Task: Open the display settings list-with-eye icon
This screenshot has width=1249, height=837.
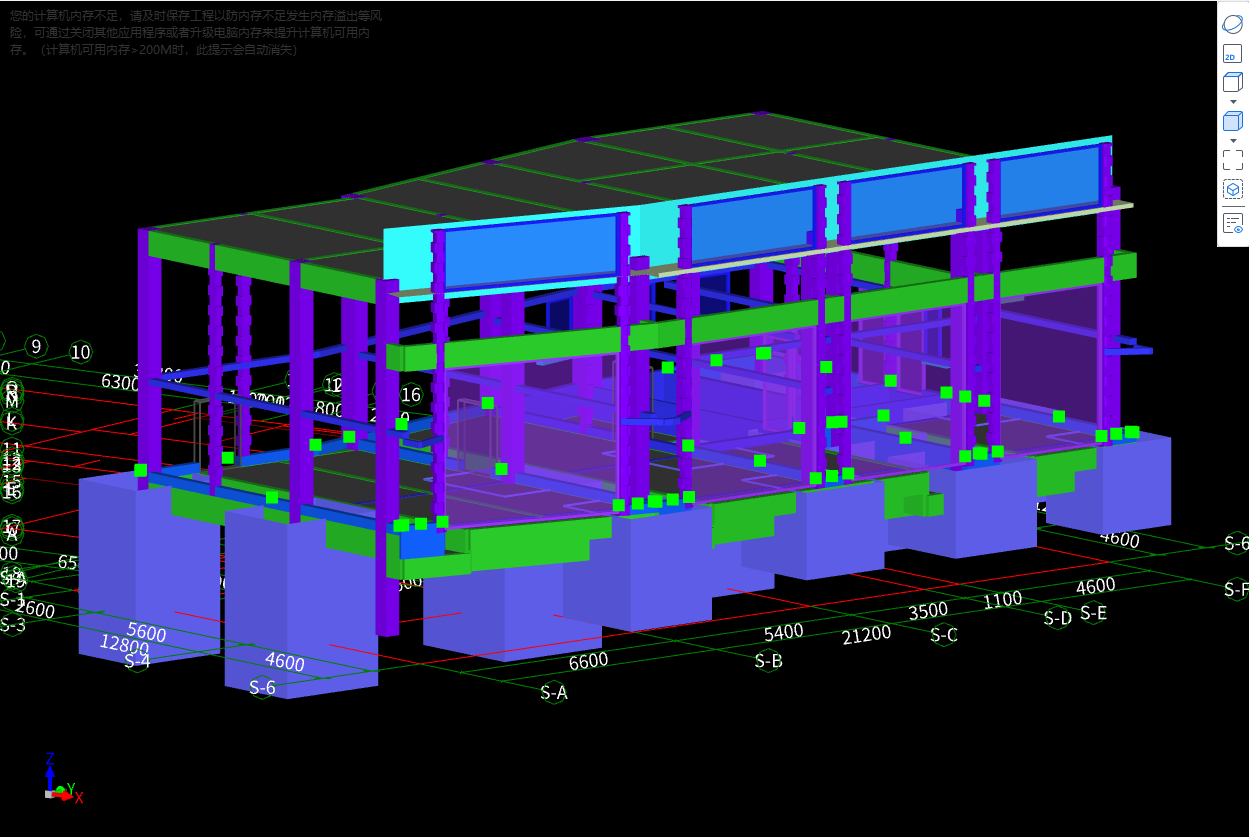Action: pyautogui.click(x=1233, y=223)
